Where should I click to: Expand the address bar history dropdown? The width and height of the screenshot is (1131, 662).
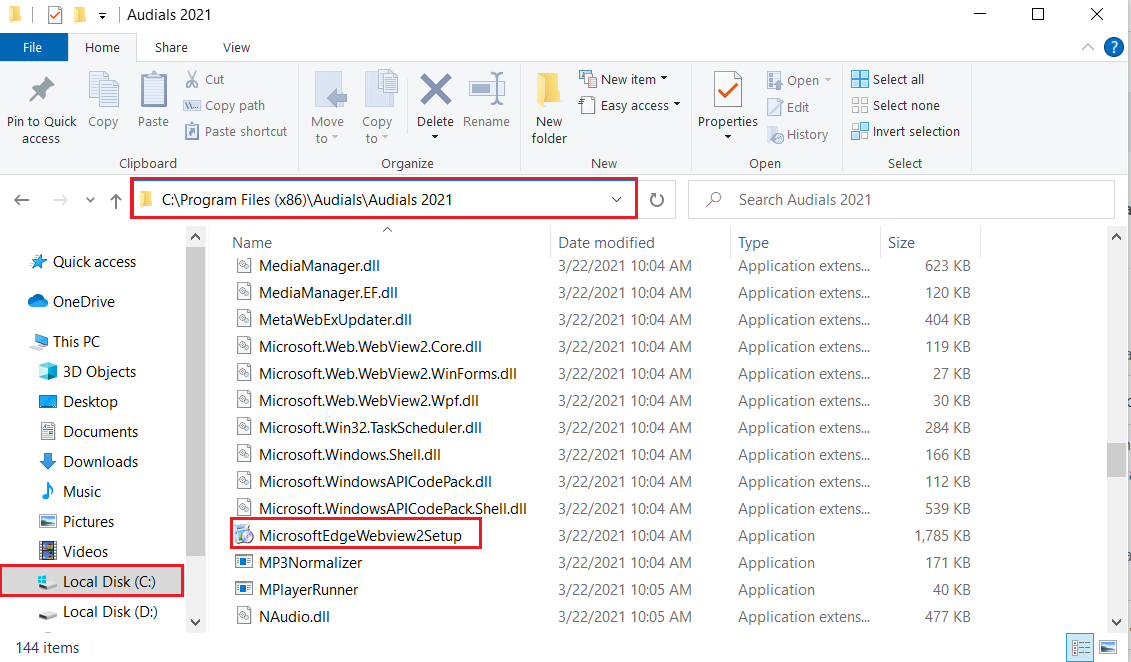coord(617,200)
